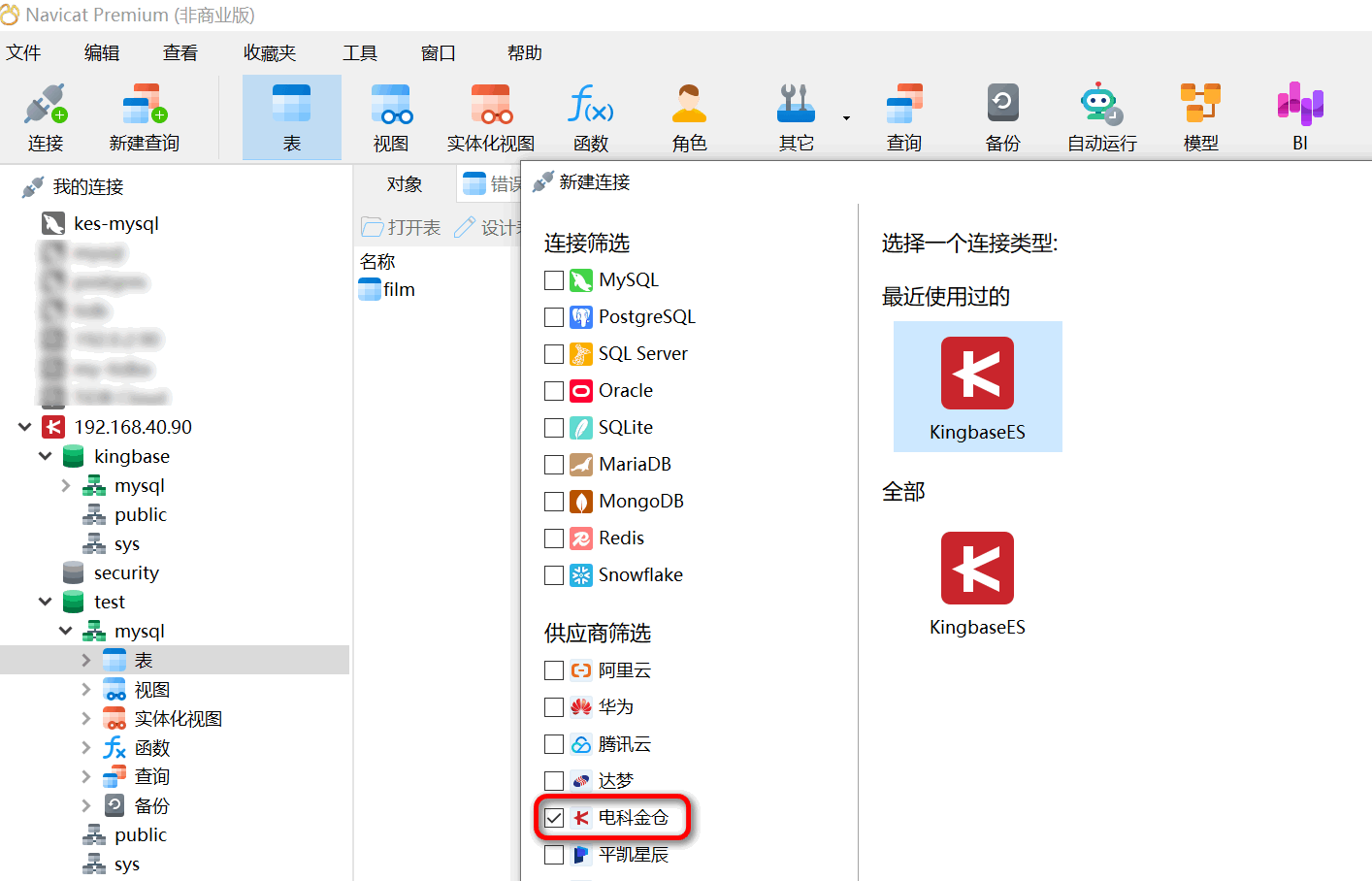1372x881 pixels.
Task: Open the 函数 (Function) toolbar icon
Action: tap(591, 117)
